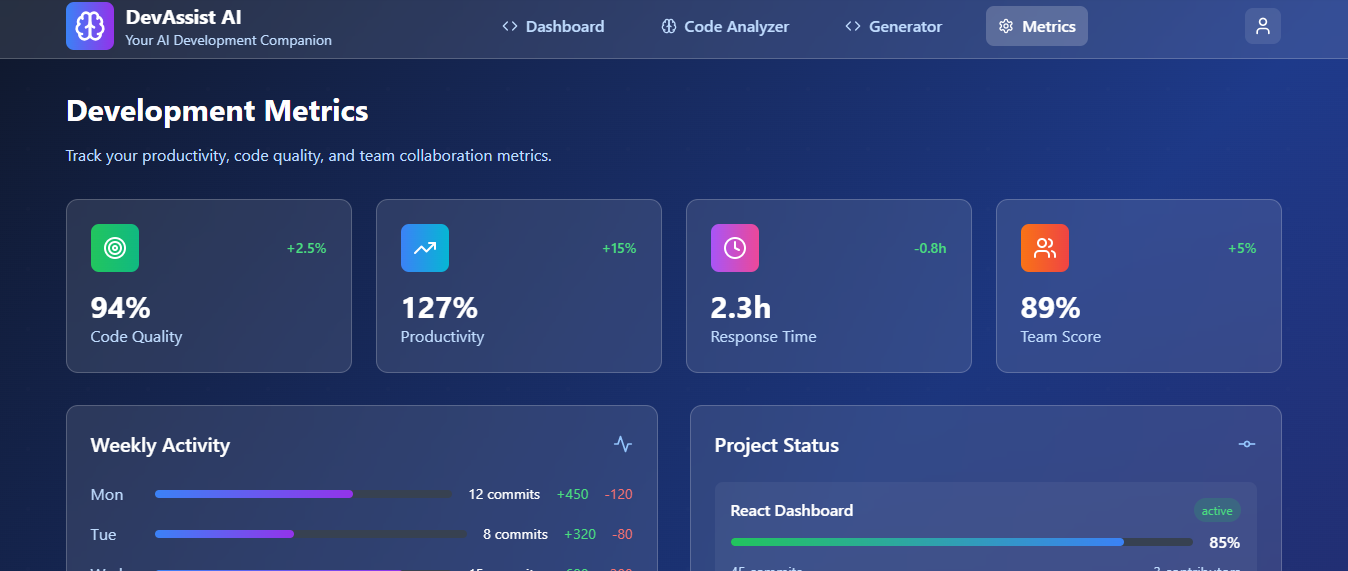The width and height of the screenshot is (1348, 571).
Task: Click the Development Metrics page heading
Action: click(217, 111)
